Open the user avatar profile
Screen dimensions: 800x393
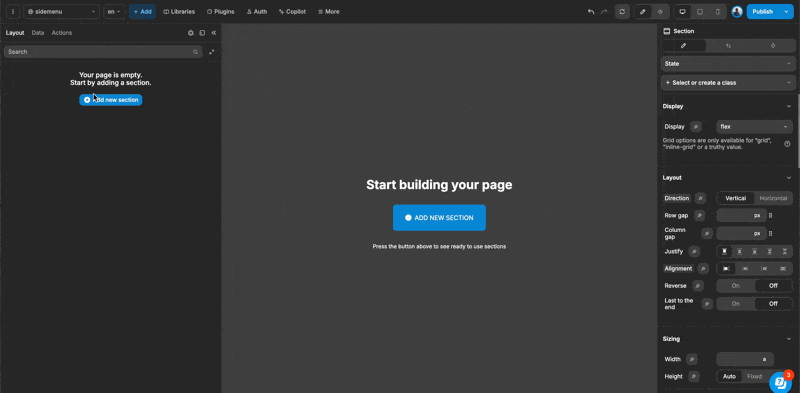737,12
